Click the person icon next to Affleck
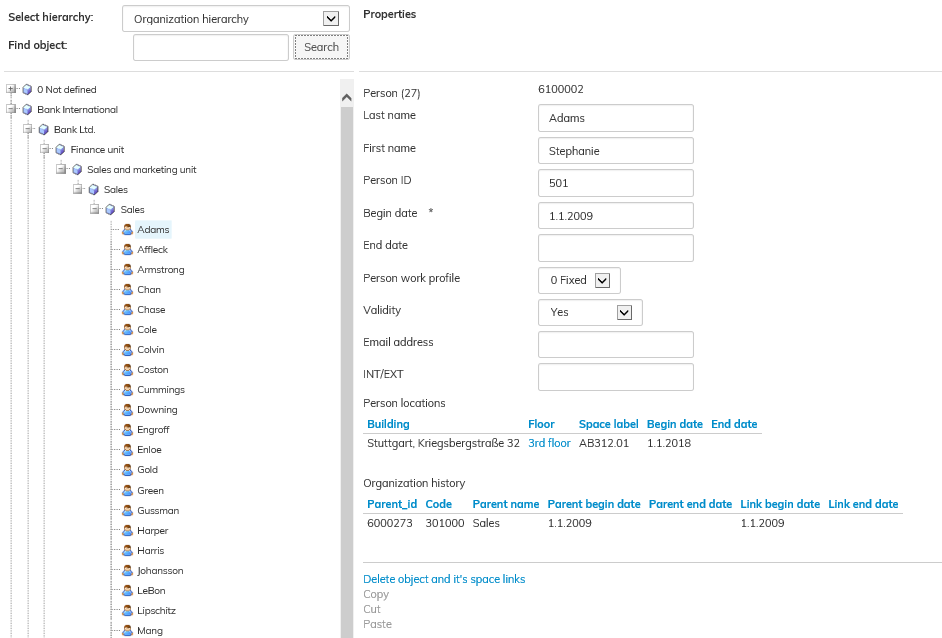Image resolution: width=942 pixels, height=638 pixels. (x=128, y=250)
